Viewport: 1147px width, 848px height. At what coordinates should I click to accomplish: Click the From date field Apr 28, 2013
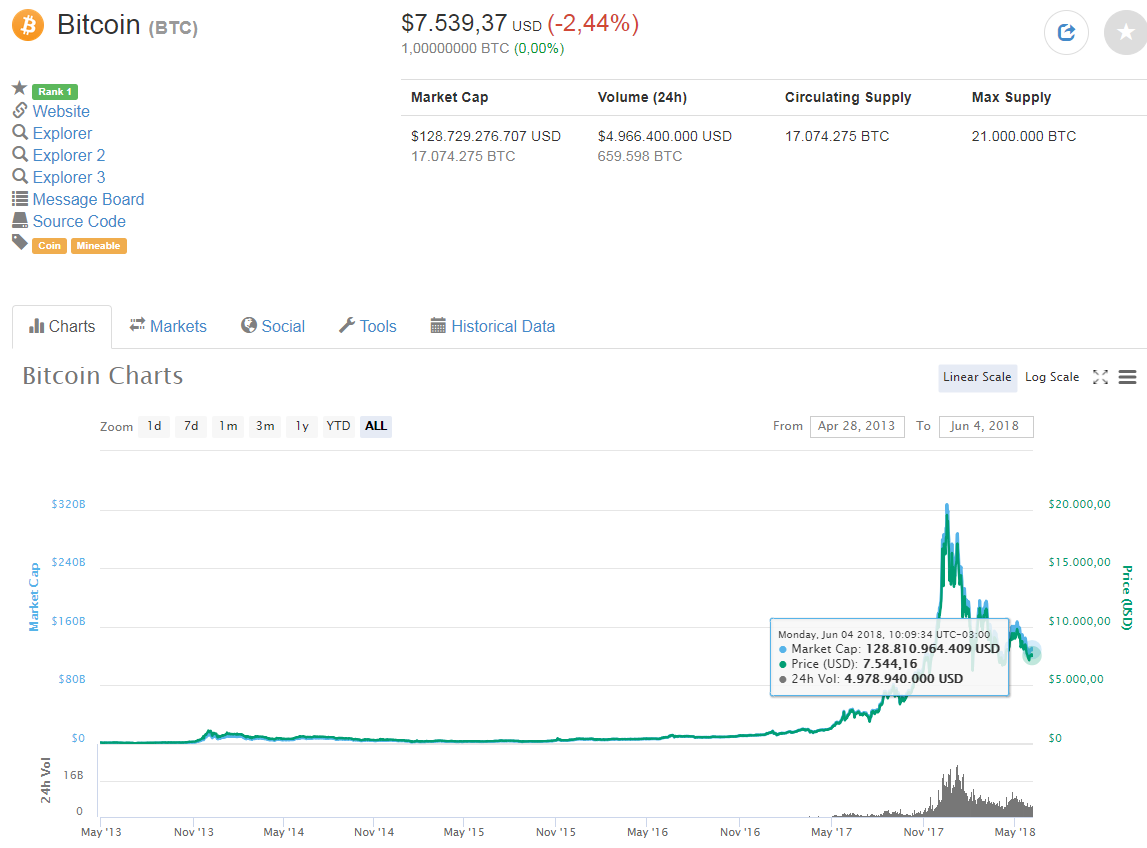857,426
